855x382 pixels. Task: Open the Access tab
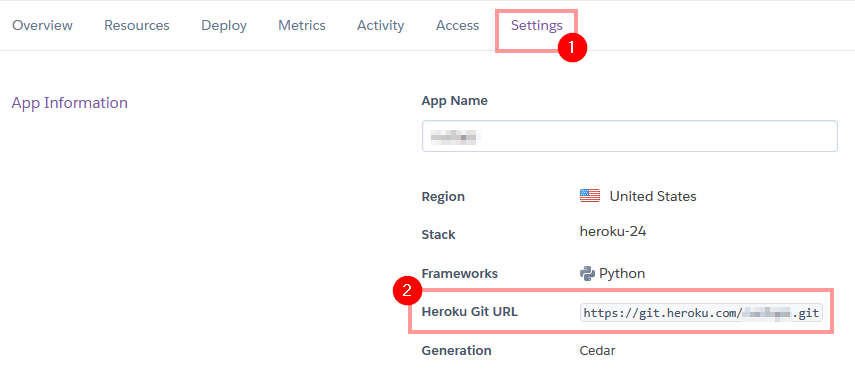[x=457, y=26]
